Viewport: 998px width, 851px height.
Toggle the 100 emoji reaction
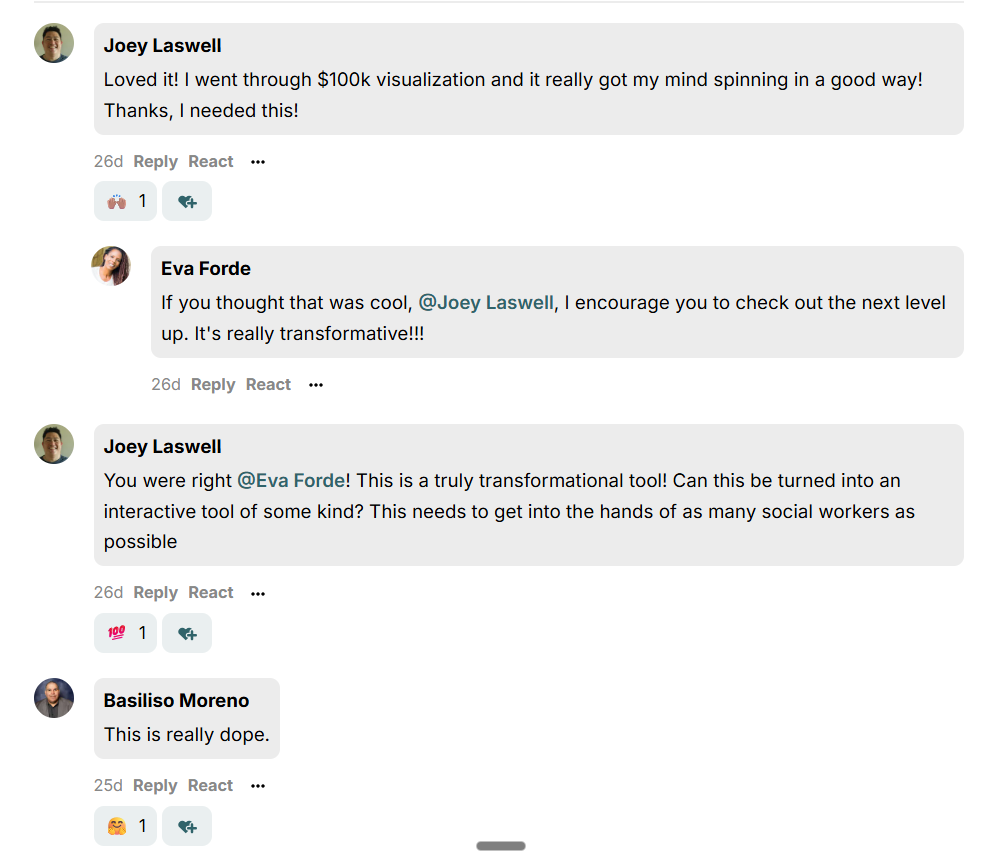pos(125,633)
